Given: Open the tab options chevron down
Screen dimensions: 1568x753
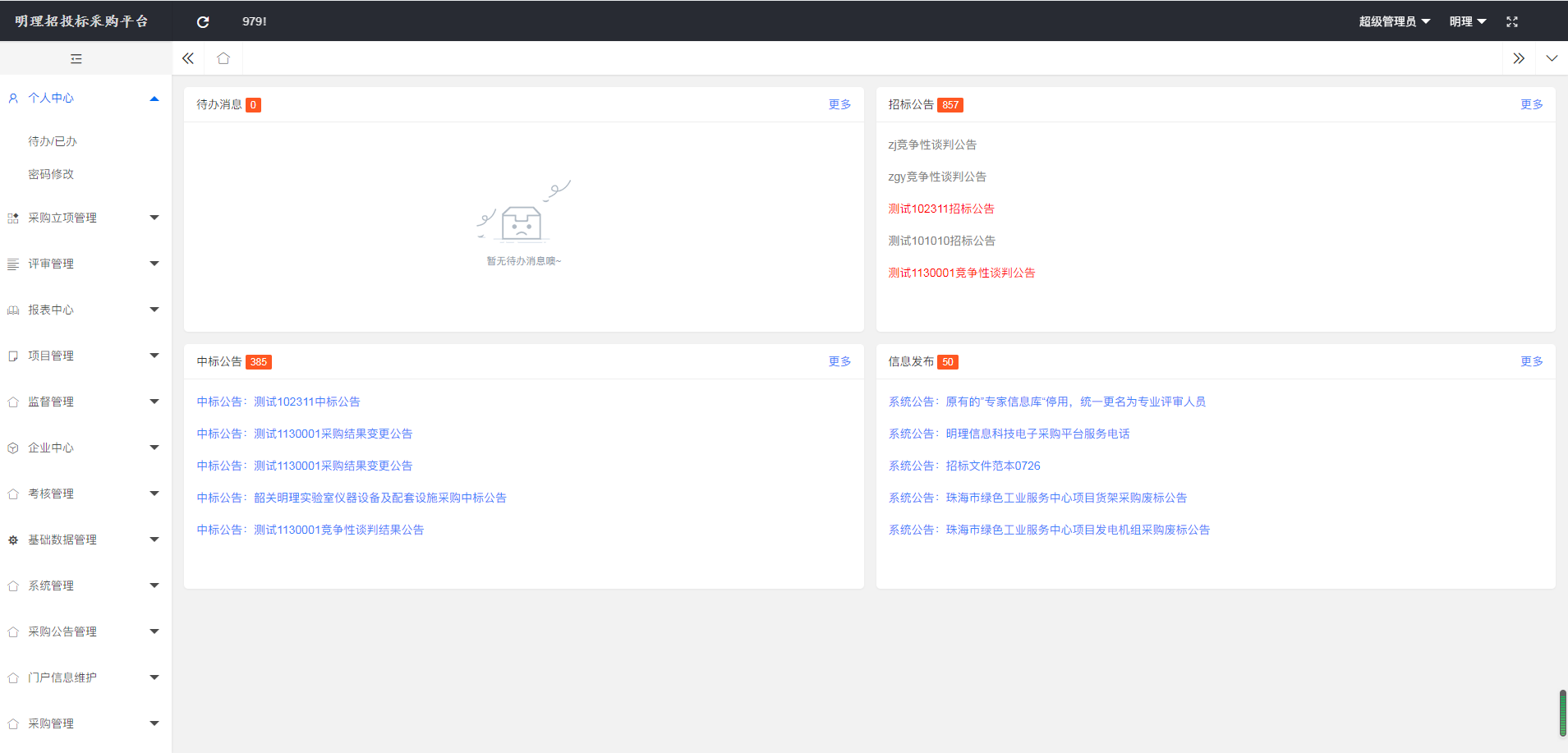Looking at the screenshot, I should (1552, 58).
